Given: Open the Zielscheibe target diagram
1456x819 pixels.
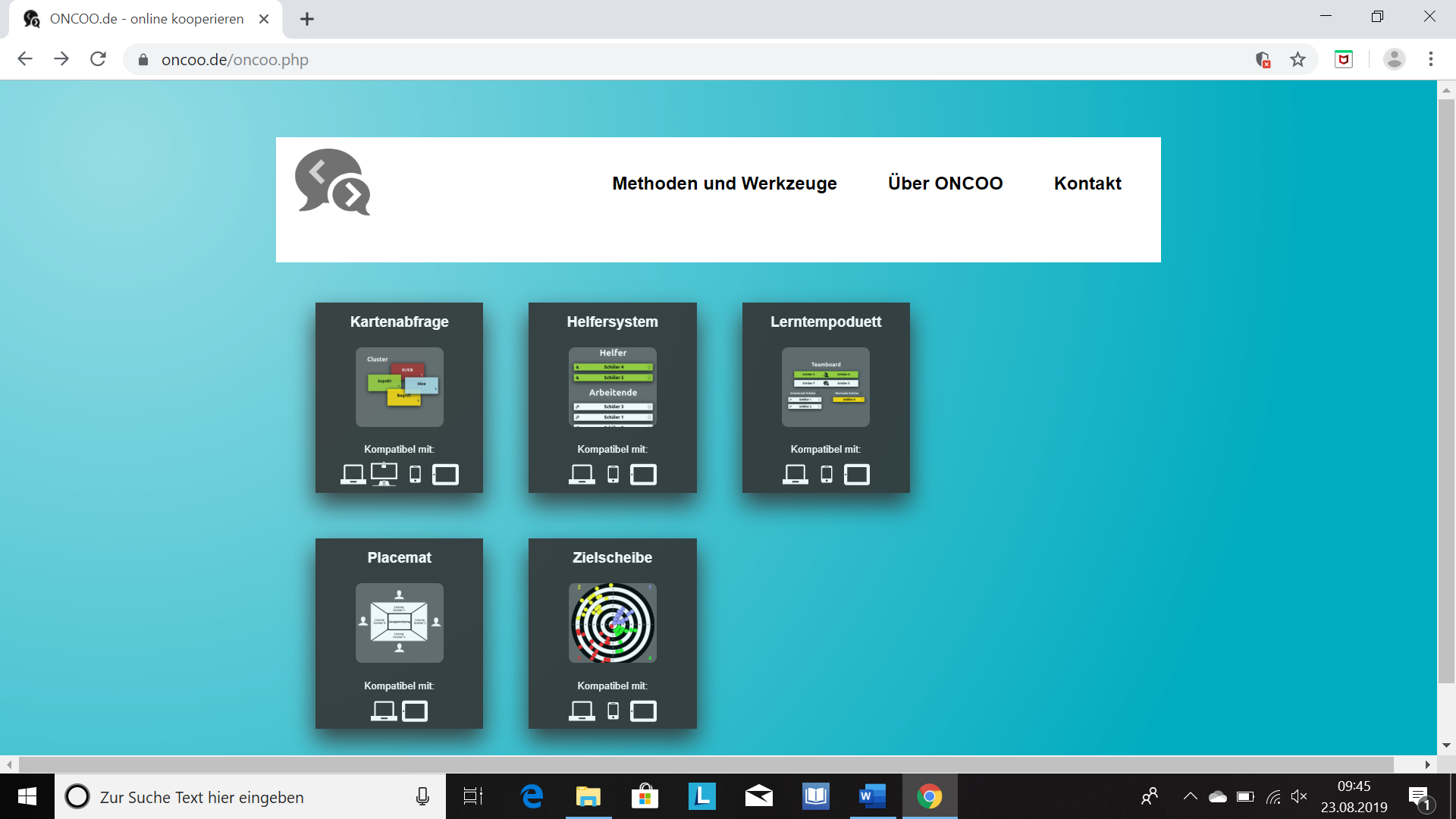Looking at the screenshot, I should (612, 623).
